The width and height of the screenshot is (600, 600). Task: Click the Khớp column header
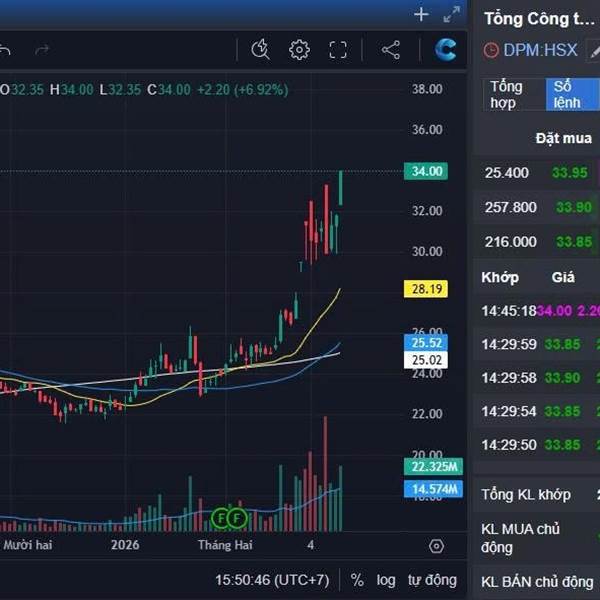(500, 277)
